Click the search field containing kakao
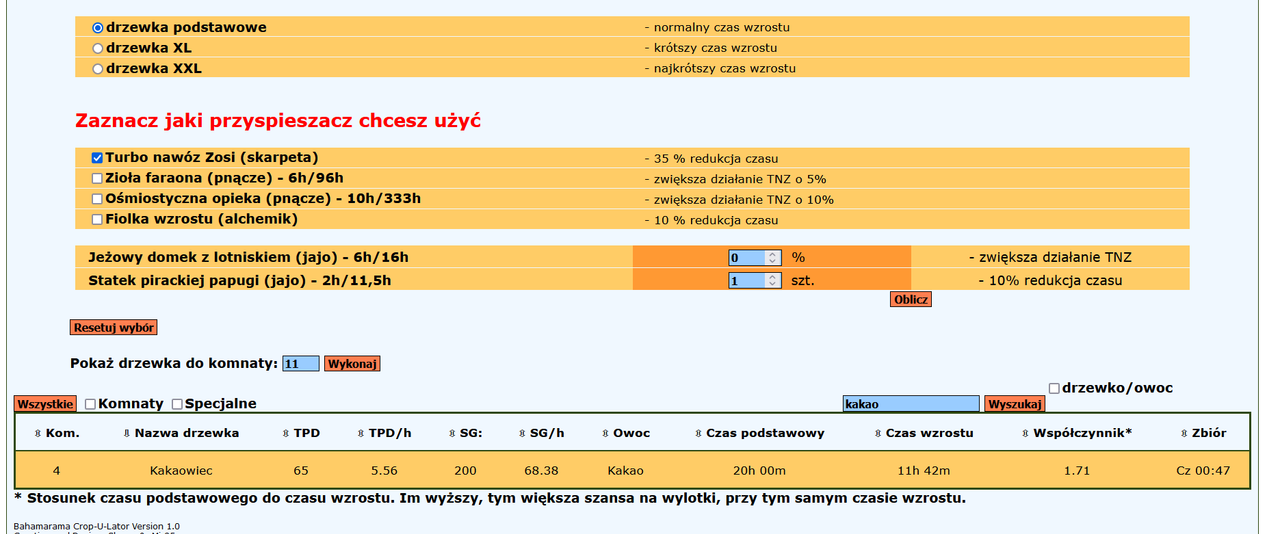This screenshot has height=534, width=1280. coord(911,404)
